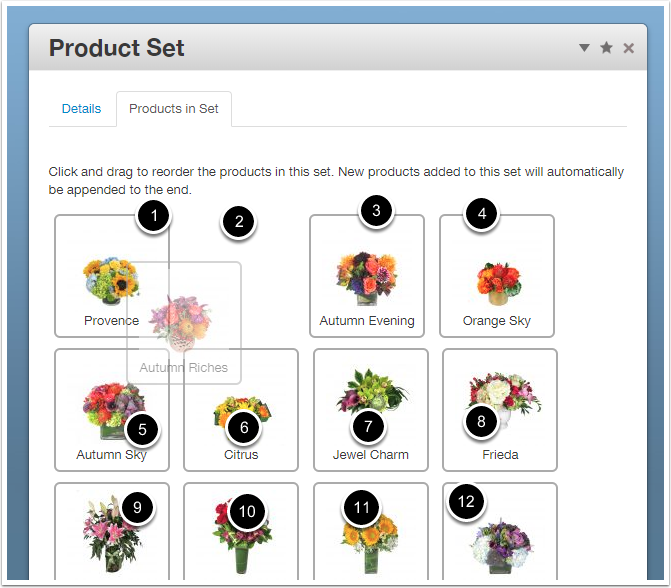
Task: Click the Product Set title heading
Action: tap(117, 48)
